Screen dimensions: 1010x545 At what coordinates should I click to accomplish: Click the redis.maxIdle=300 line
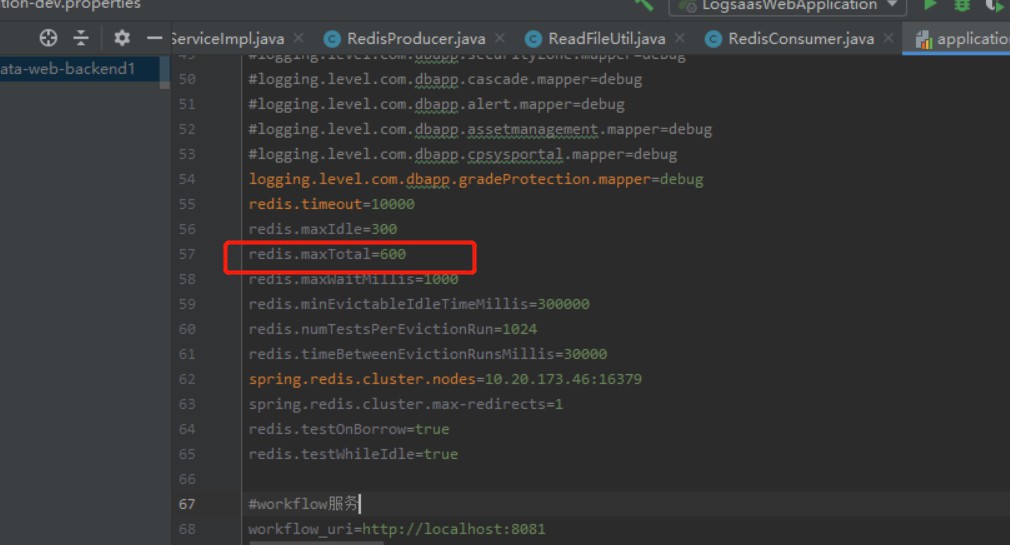(323, 229)
